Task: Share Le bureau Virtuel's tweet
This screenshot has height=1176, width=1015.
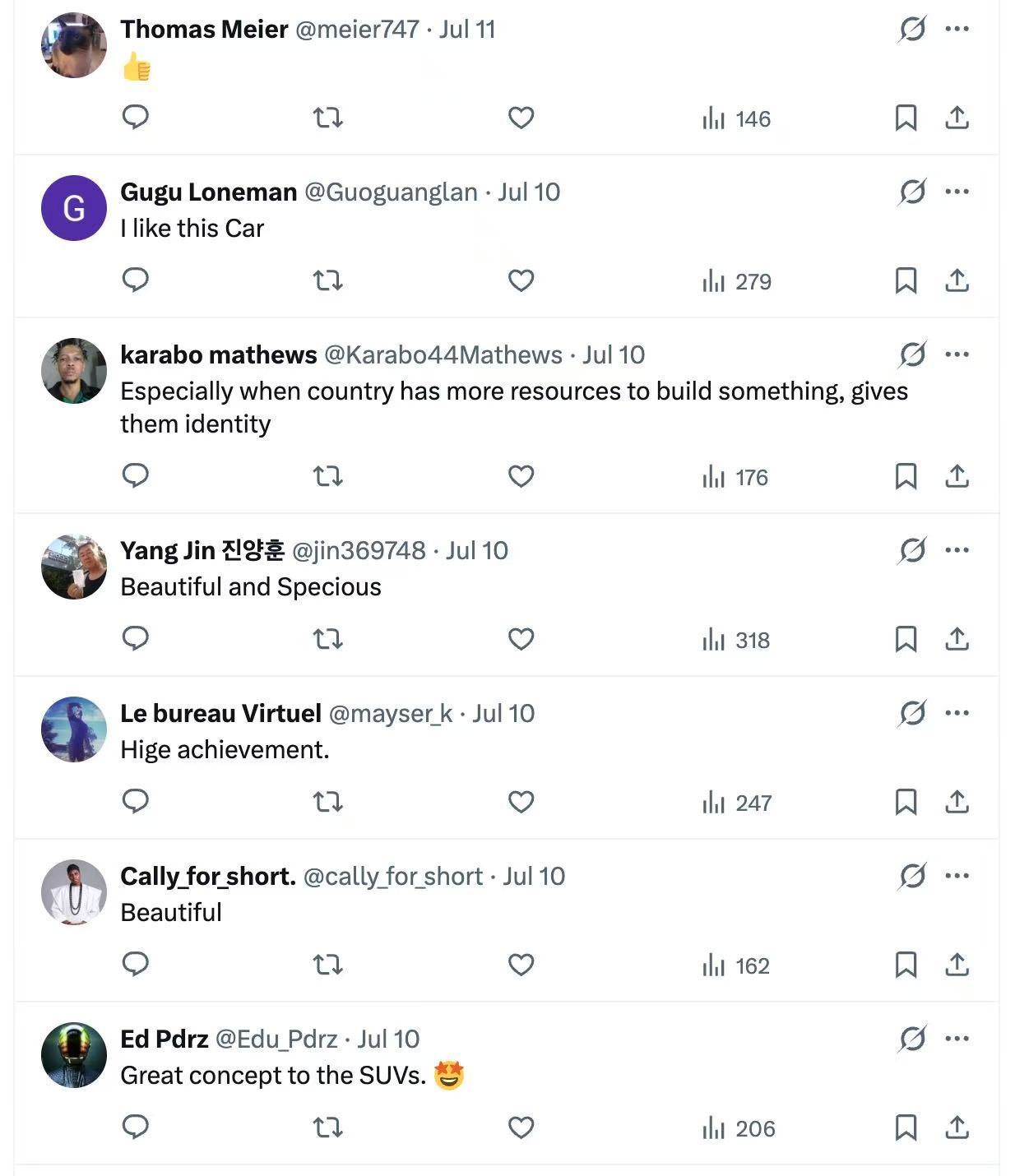Action: (x=957, y=802)
